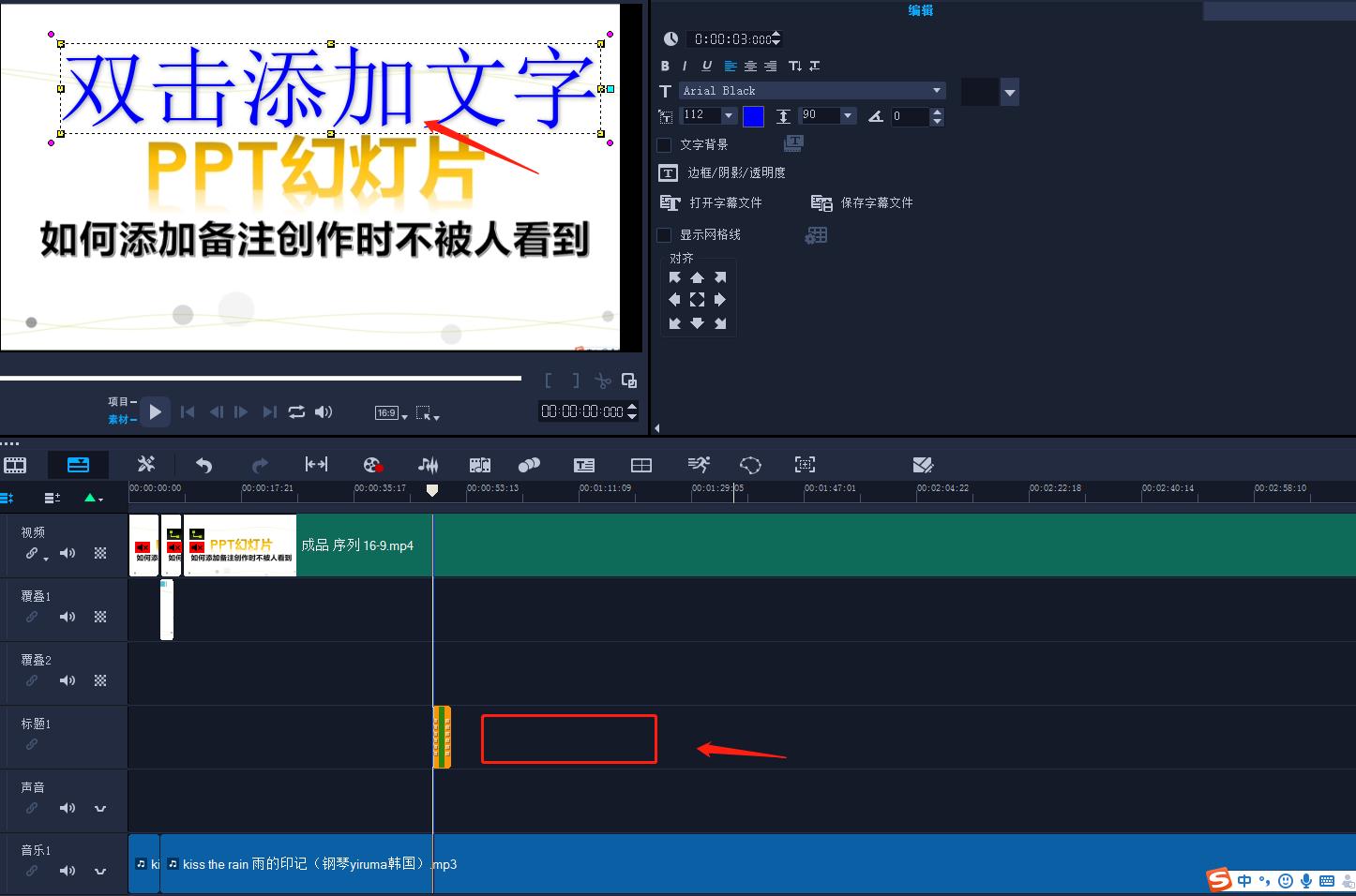Undo the last action
Screen dimensions: 1356x896
204,465
